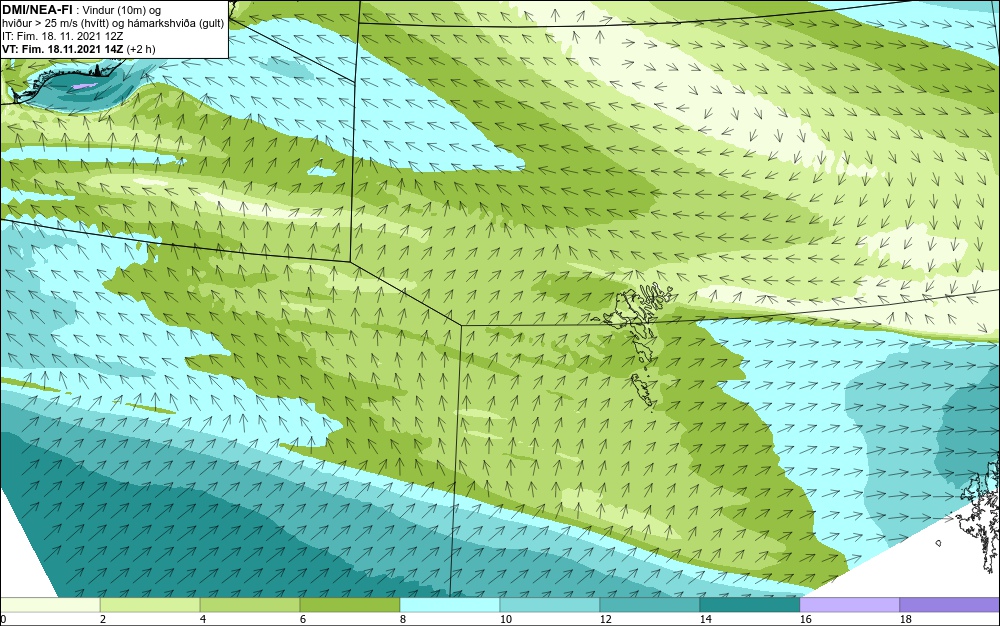
Task: Click the scale label "14"
Action: point(705,619)
